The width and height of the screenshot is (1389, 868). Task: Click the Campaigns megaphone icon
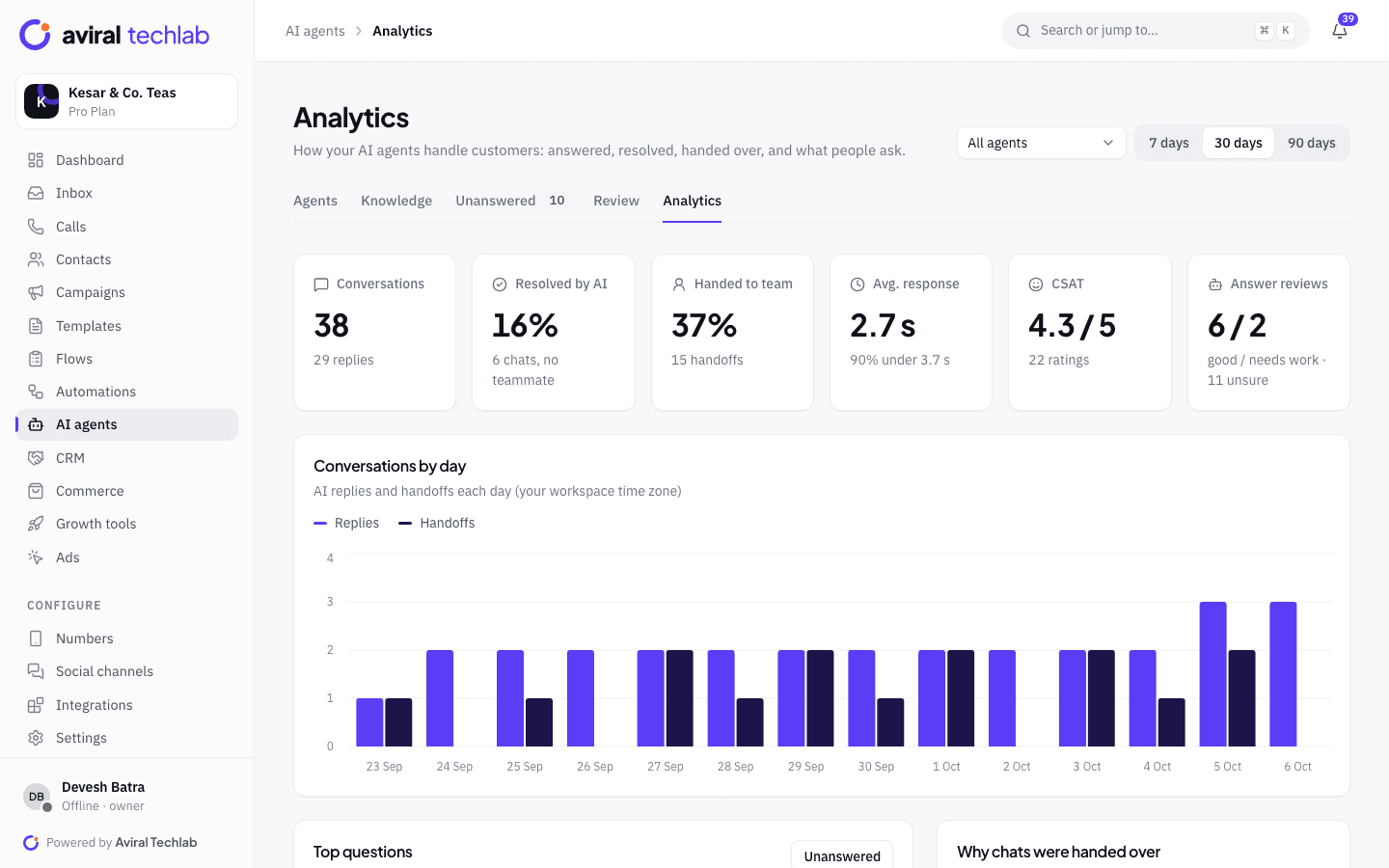36,292
